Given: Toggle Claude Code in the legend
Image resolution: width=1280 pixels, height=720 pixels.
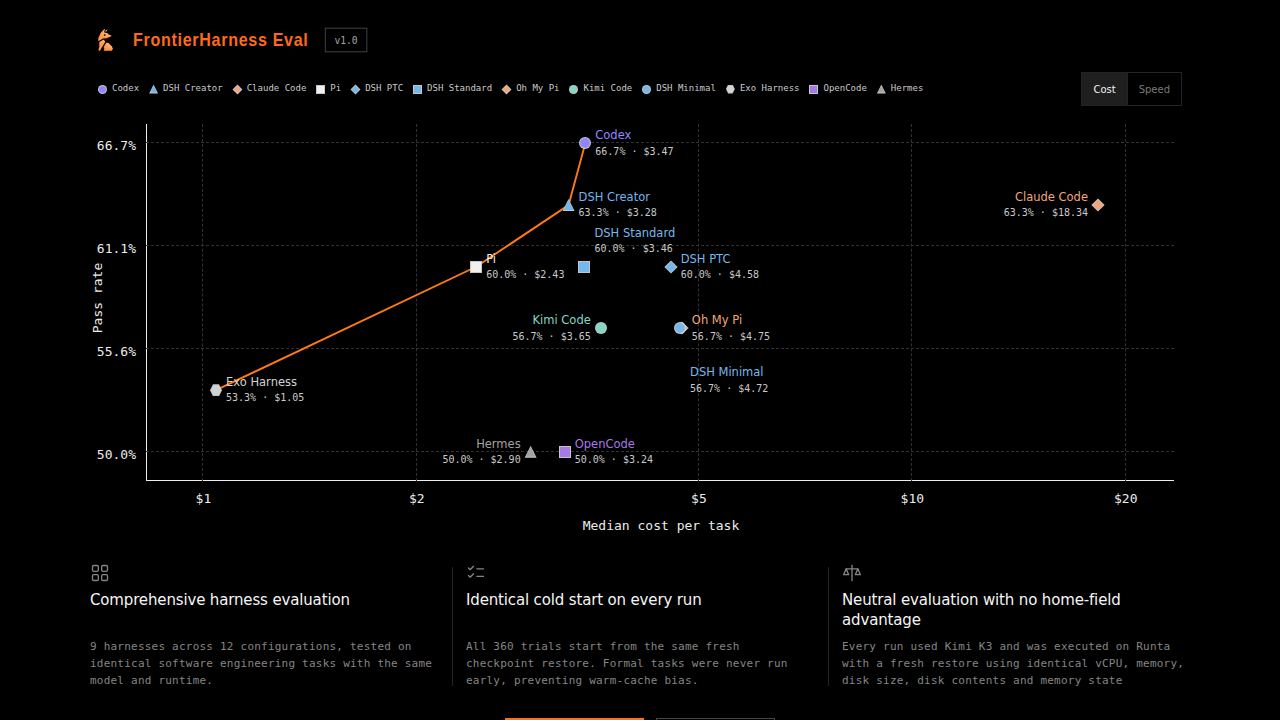Looking at the screenshot, I should (x=270, y=88).
